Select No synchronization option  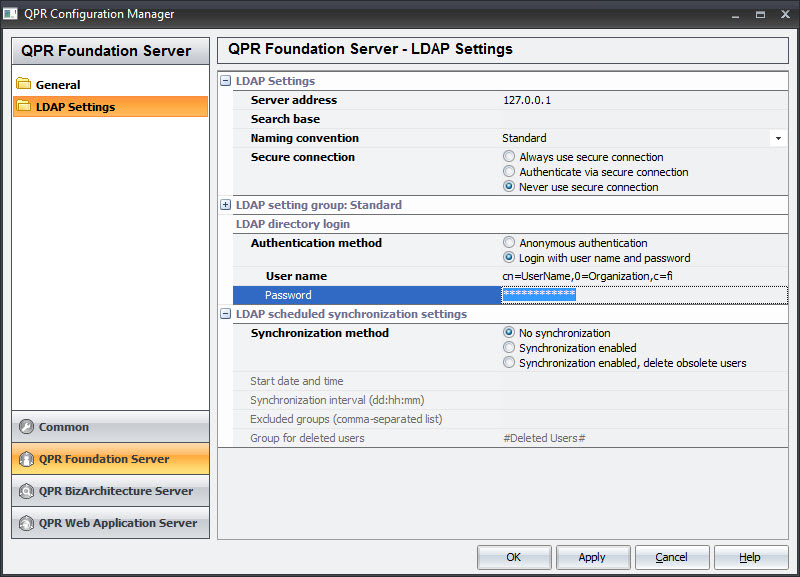point(509,332)
